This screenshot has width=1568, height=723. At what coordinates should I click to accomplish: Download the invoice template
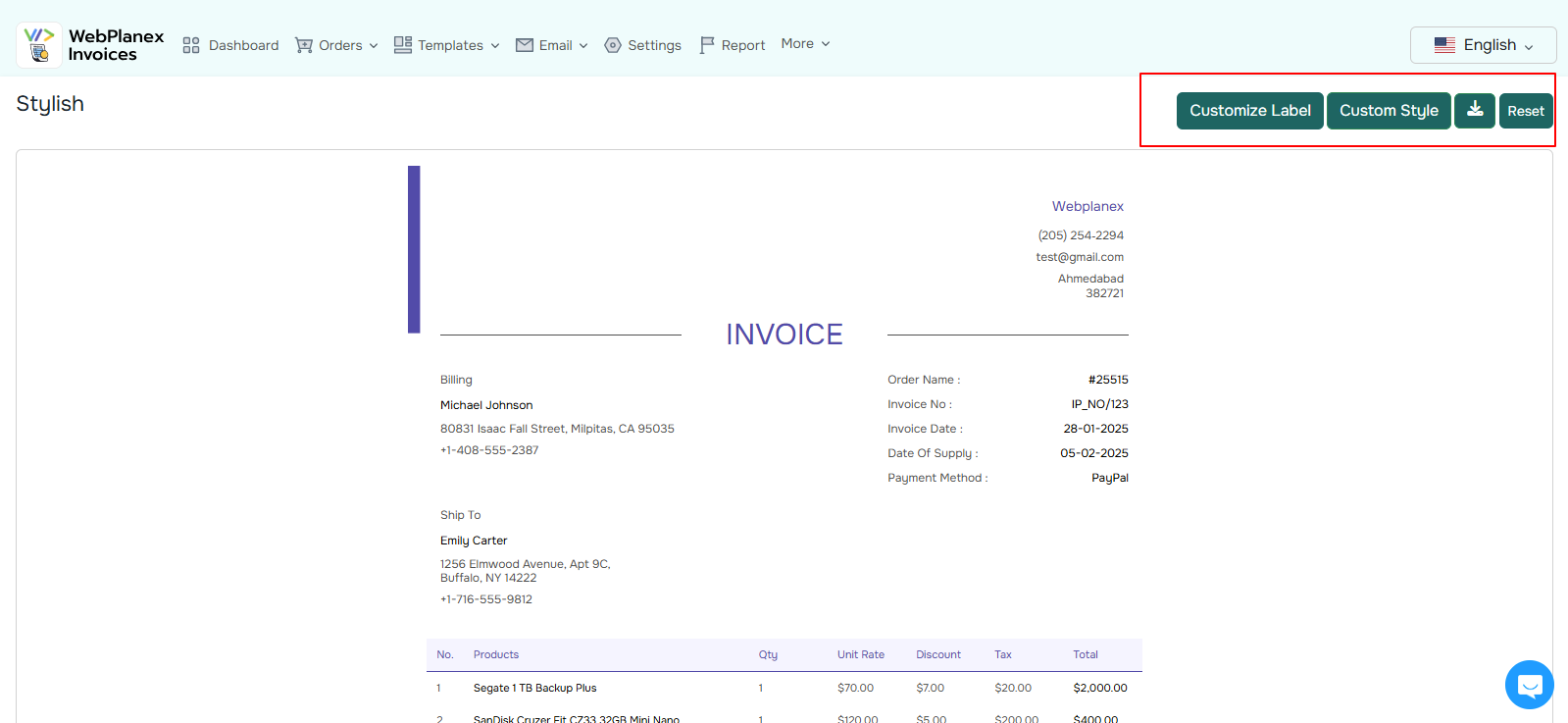point(1475,111)
